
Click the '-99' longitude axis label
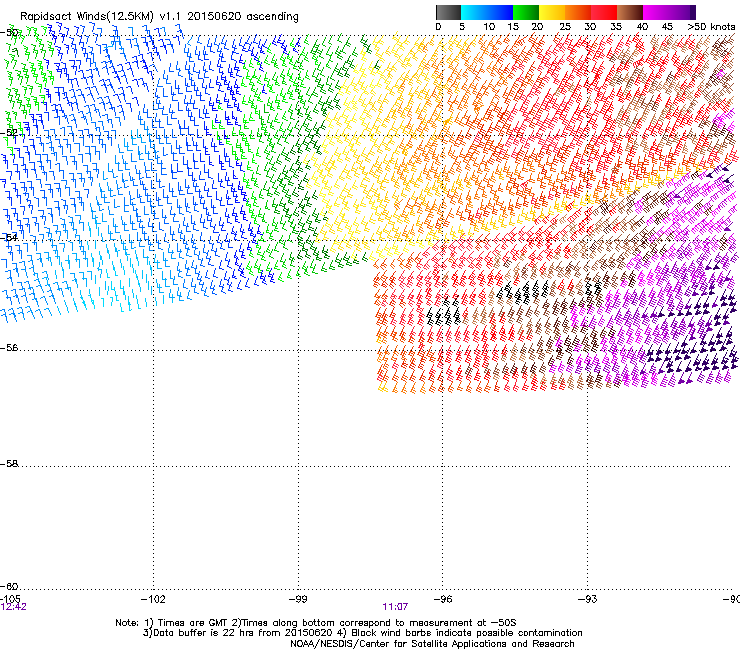click(298, 599)
